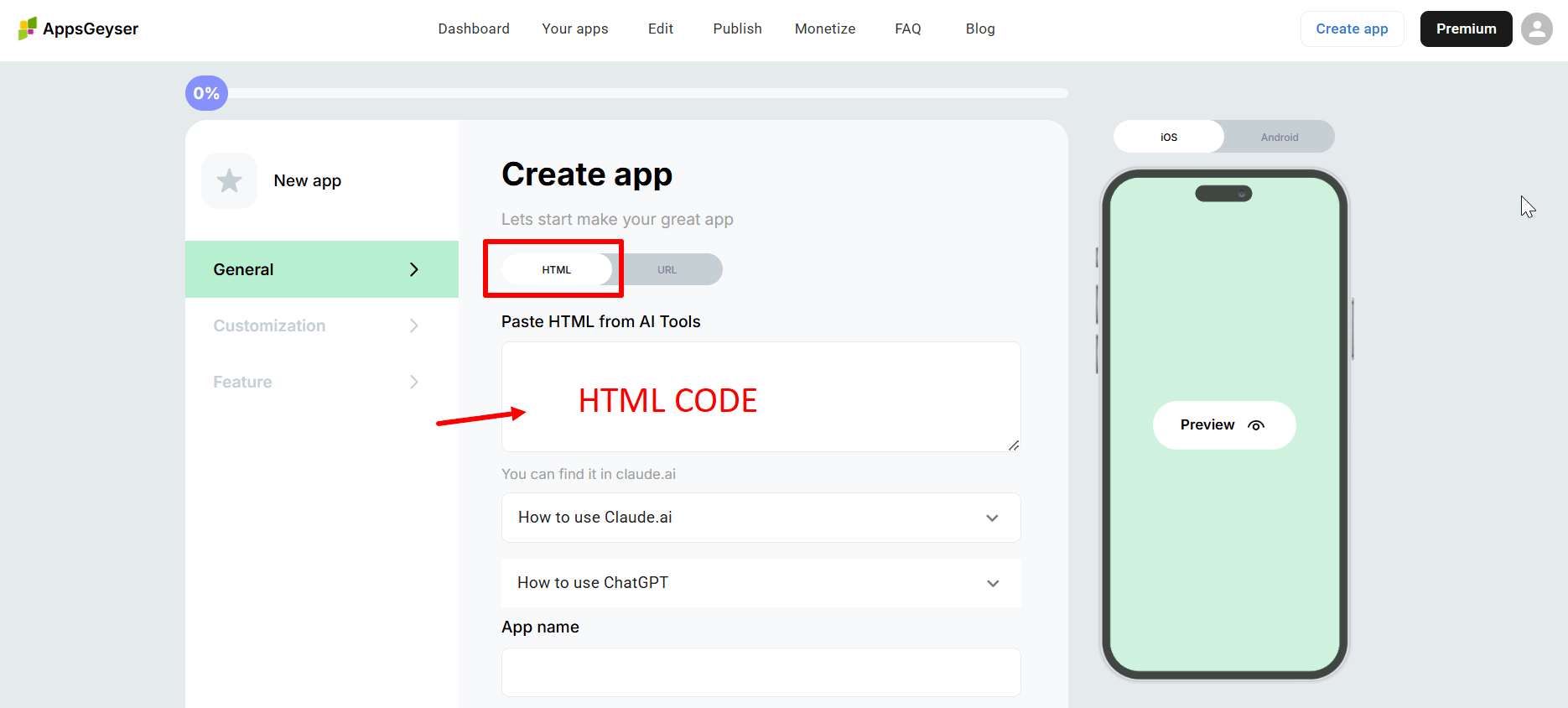Click the 0% progress badge
Screen dimensions: 1568x708
pyautogui.click(x=206, y=93)
